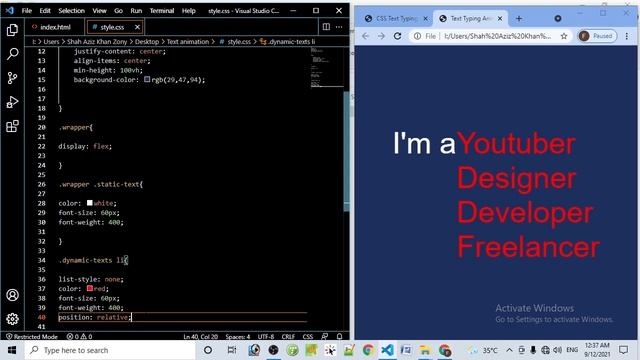
Task: Change language mode from CSS
Action: tap(308, 337)
